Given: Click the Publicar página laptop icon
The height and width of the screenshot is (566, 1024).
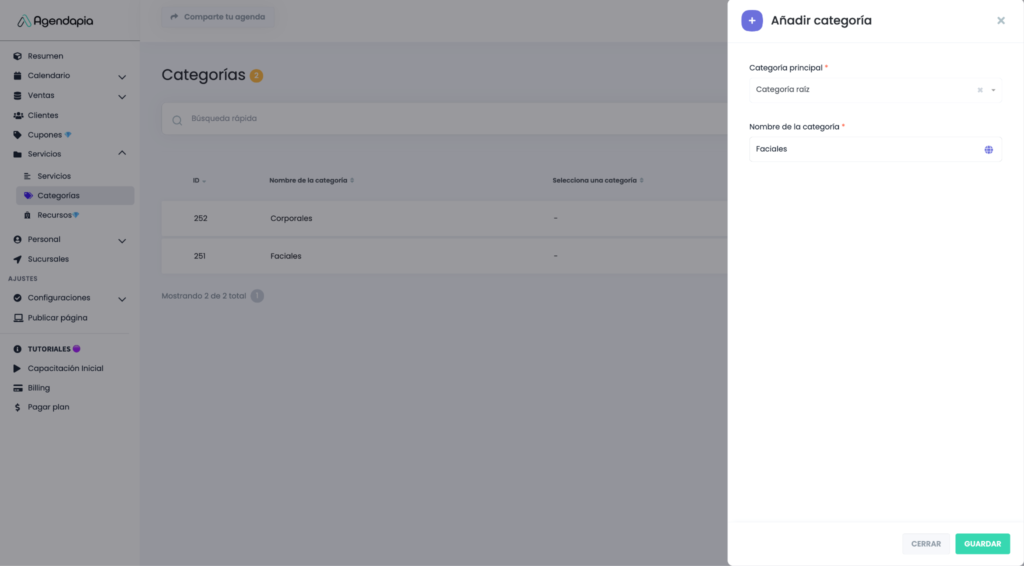Looking at the screenshot, I should point(18,318).
